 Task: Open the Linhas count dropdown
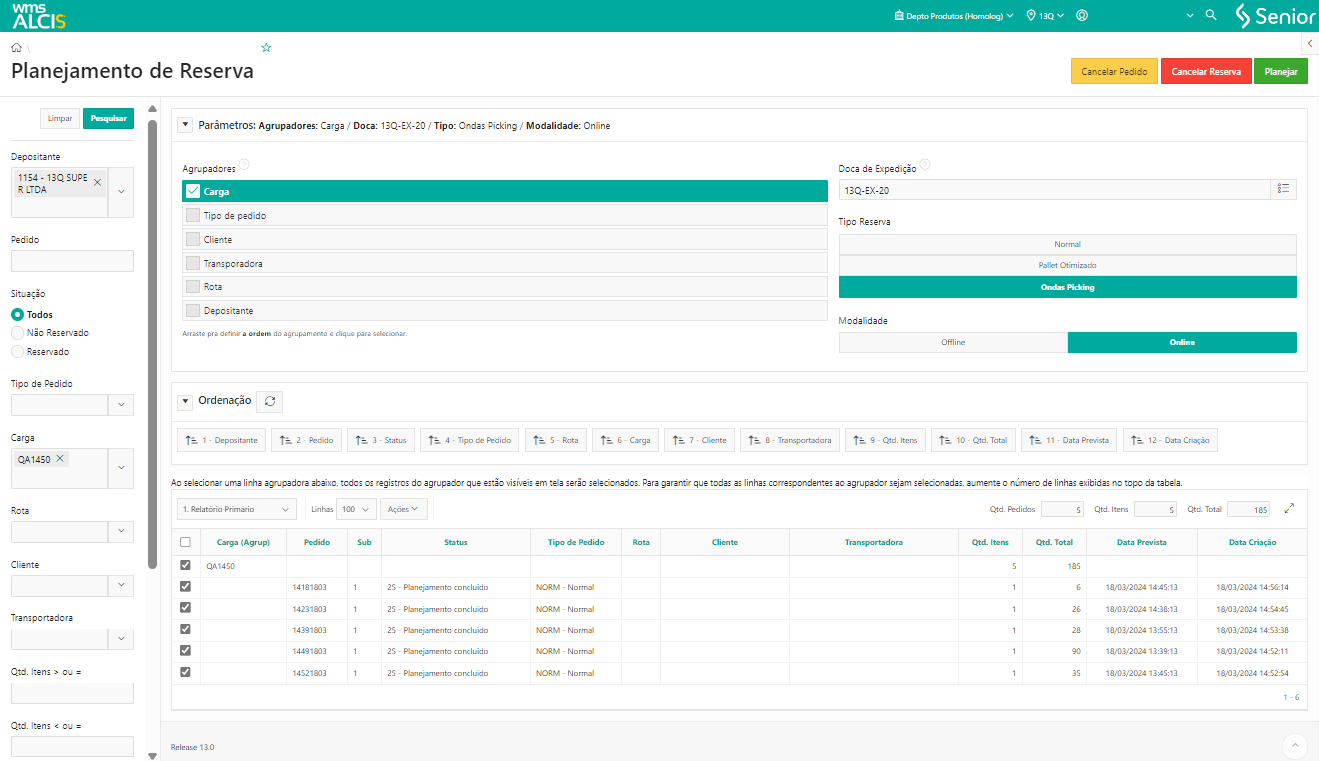356,509
